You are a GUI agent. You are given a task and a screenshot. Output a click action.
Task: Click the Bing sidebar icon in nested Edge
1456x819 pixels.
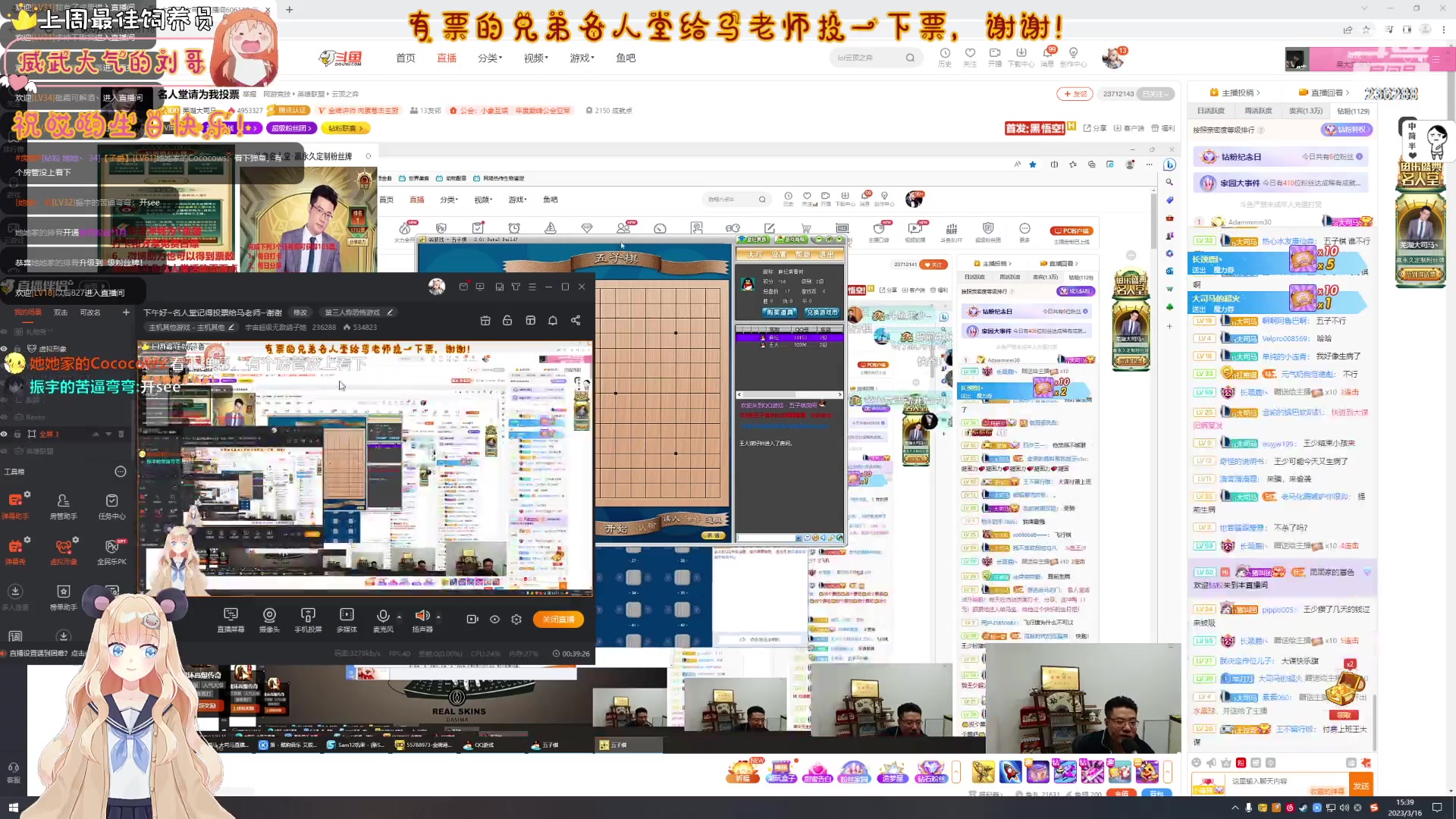point(1169,165)
